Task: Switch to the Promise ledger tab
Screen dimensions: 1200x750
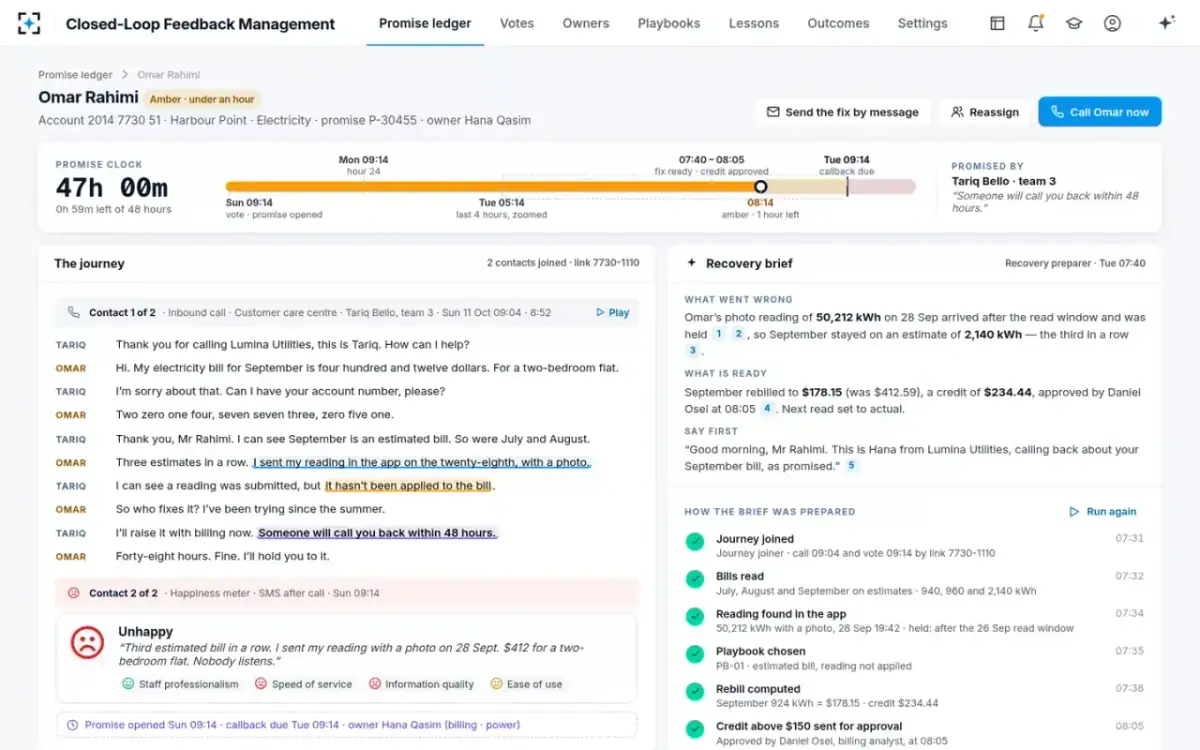Action: tap(425, 23)
